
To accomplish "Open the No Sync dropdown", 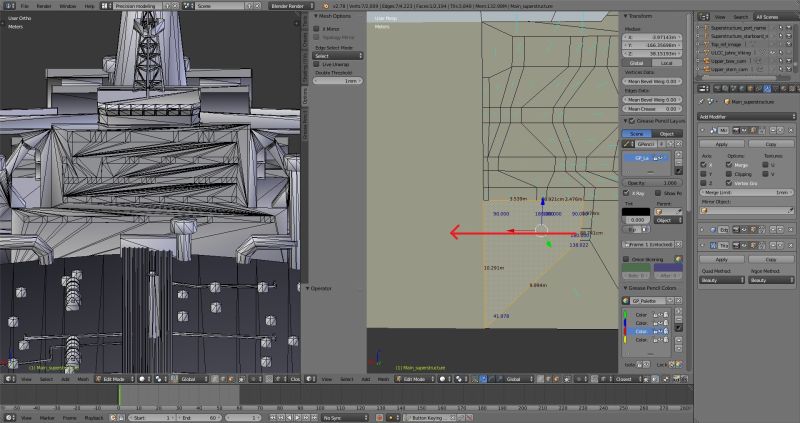I will pyautogui.click(x=344, y=417).
